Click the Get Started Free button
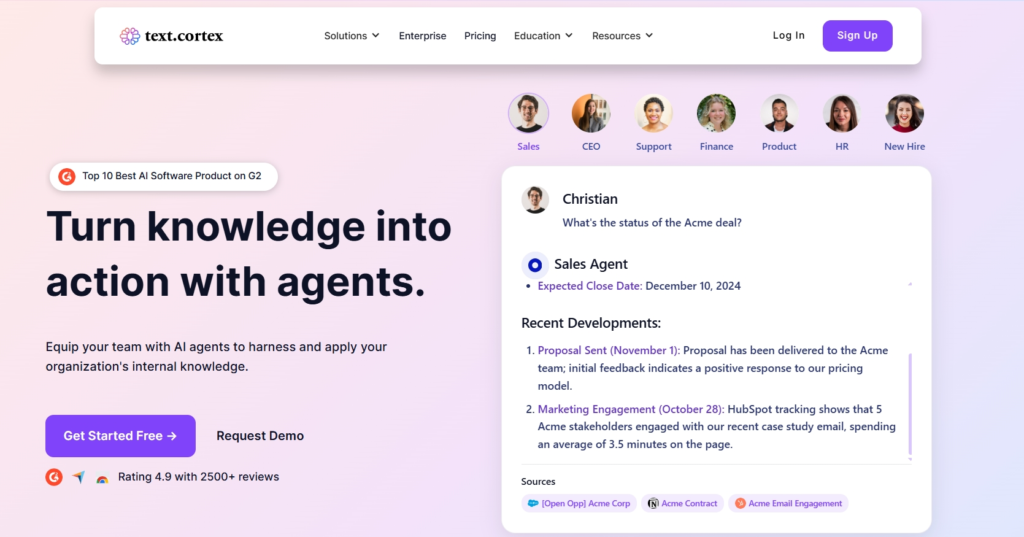1024x537 pixels. [x=120, y=436]
